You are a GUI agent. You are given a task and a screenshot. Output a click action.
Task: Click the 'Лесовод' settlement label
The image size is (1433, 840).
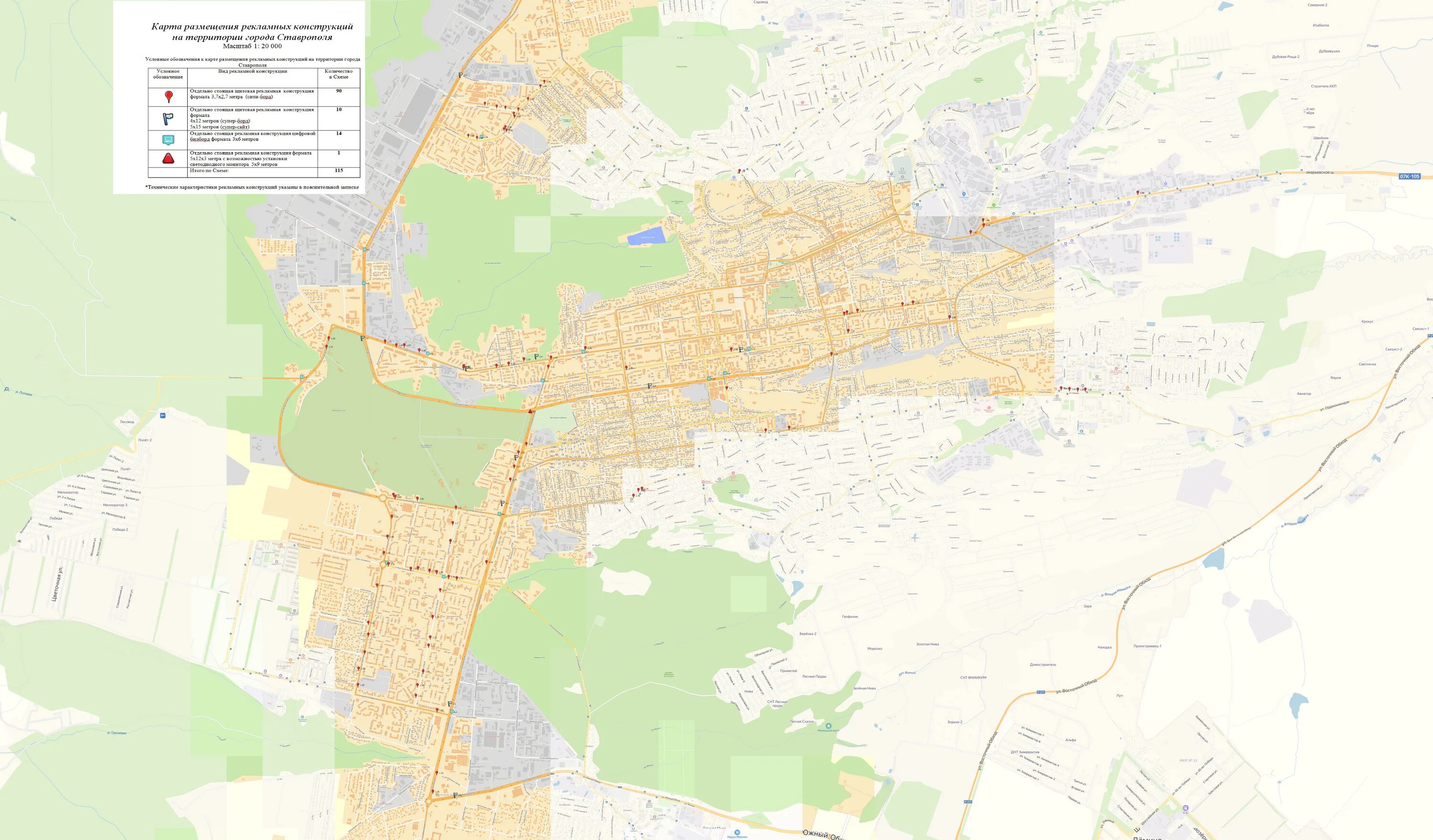click(x=128, y=422)
